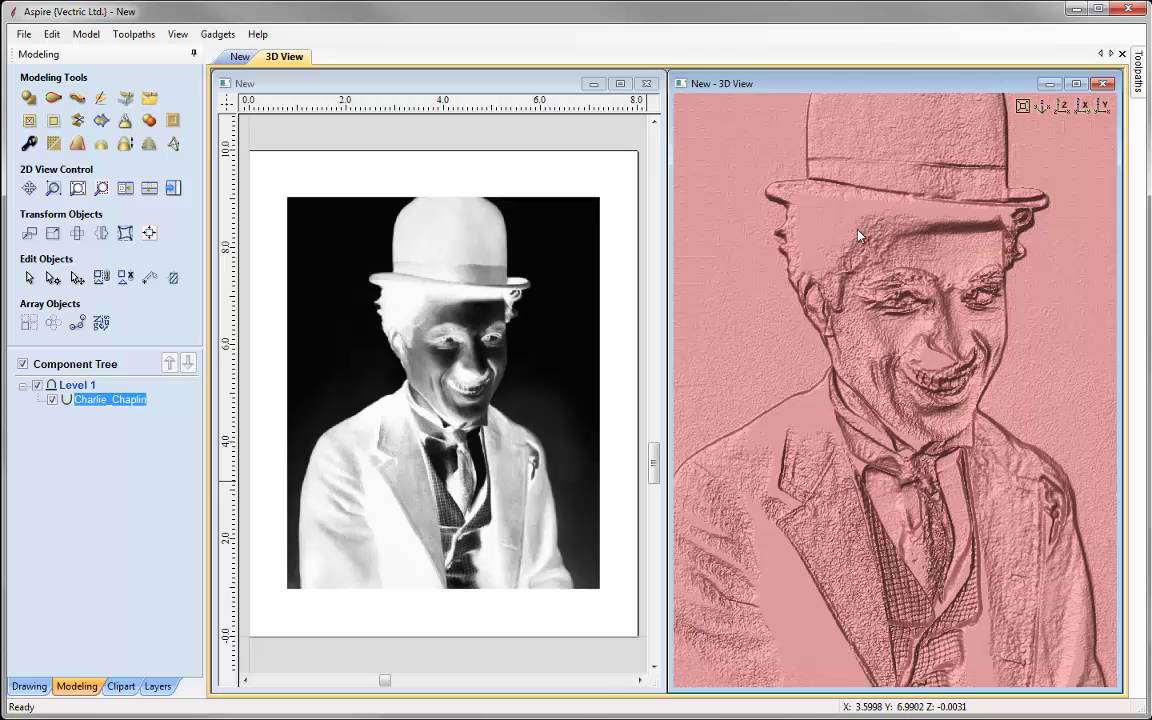Screen dimensions: 1152x720
Task: Click the Tile Windows Vertically icon
Action: [126, 188]
